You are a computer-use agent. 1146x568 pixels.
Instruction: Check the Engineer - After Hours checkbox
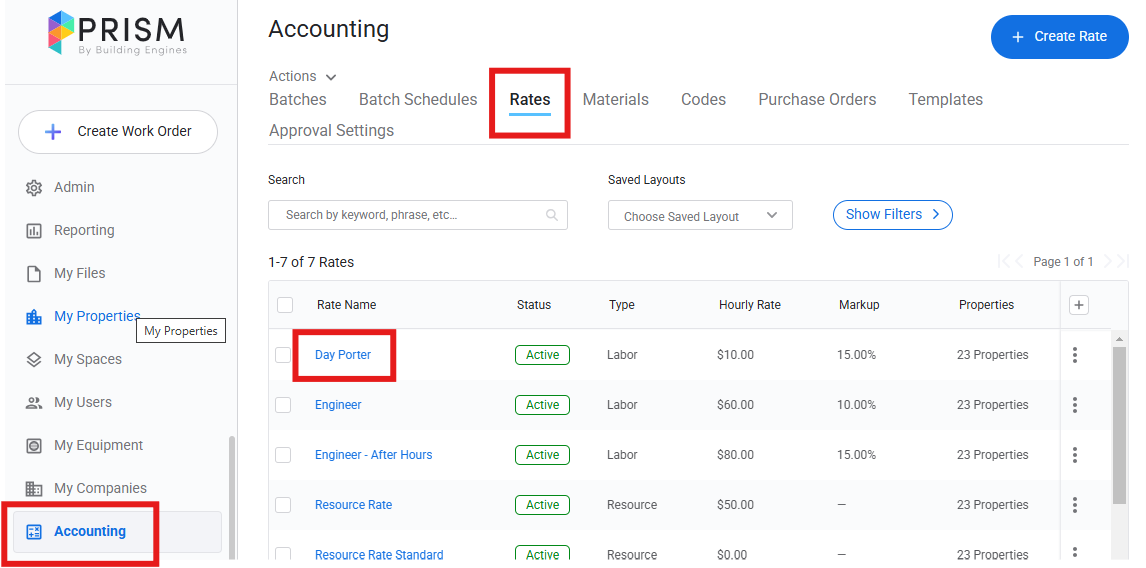[283, 455]
